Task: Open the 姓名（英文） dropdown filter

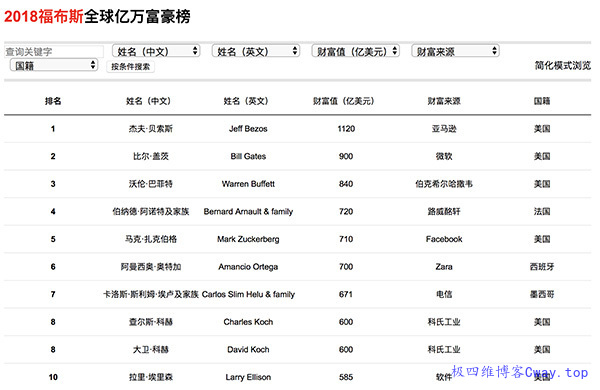Action: coord(256,51)
